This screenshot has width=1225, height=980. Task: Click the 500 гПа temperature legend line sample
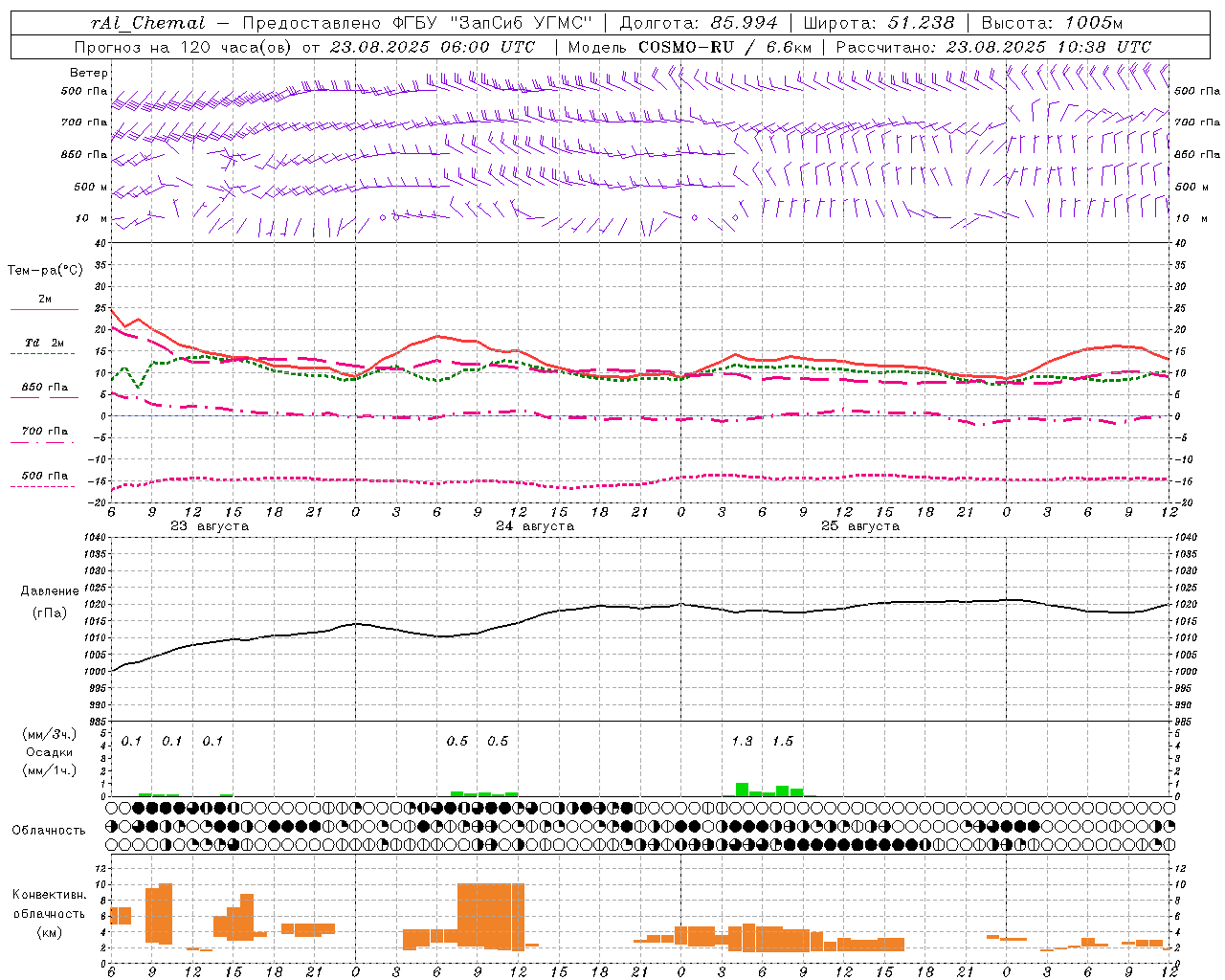44,486
